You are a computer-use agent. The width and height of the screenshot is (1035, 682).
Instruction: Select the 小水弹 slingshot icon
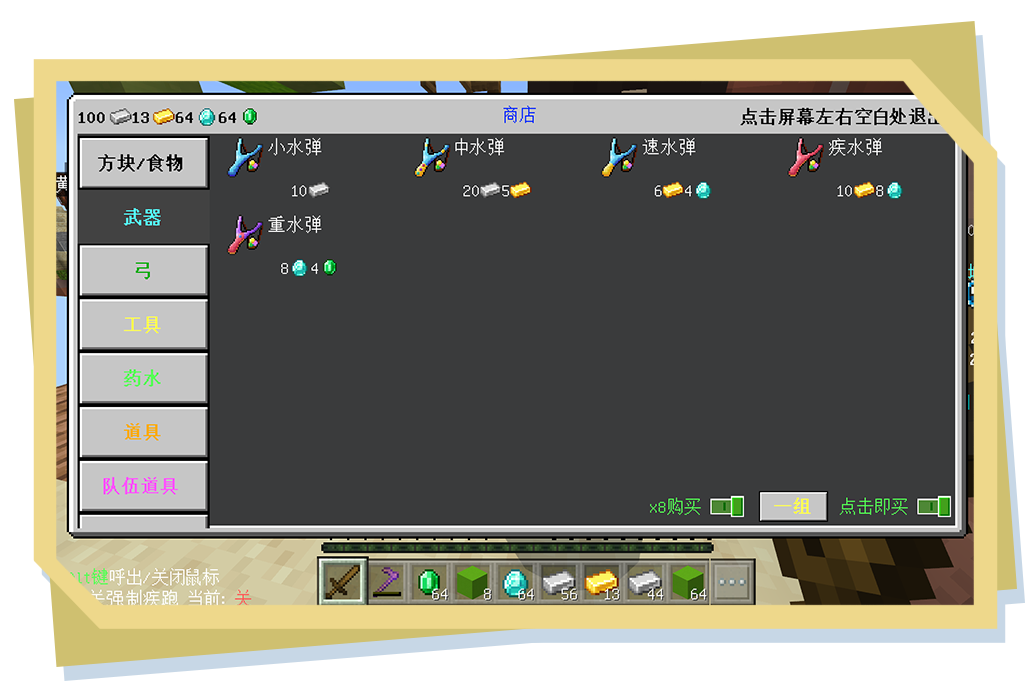coord(245,158)
